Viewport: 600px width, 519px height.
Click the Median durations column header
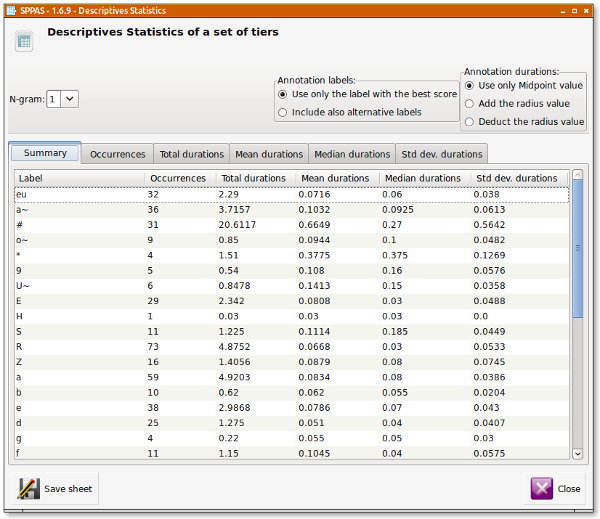coord(425,178)
